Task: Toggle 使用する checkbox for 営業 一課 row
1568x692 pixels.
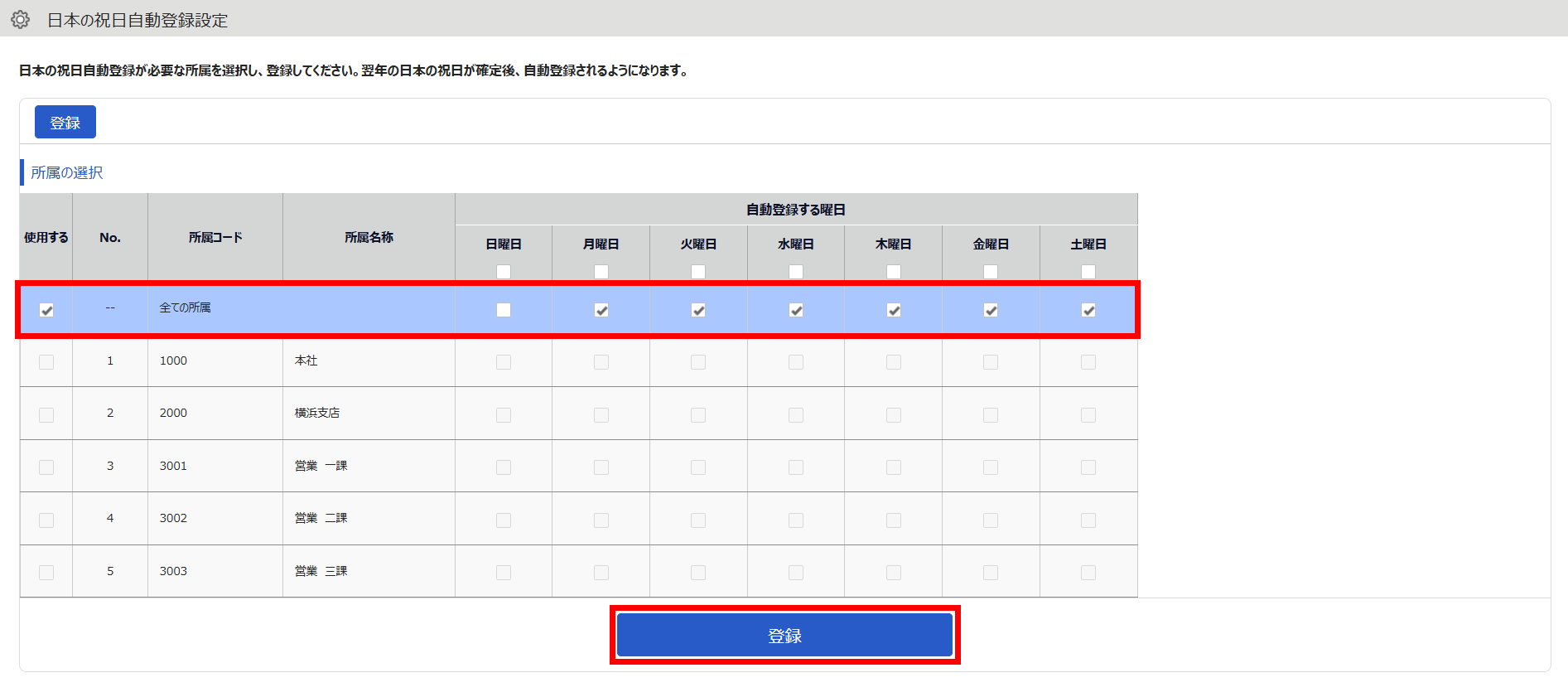Action: click(46, 467)
